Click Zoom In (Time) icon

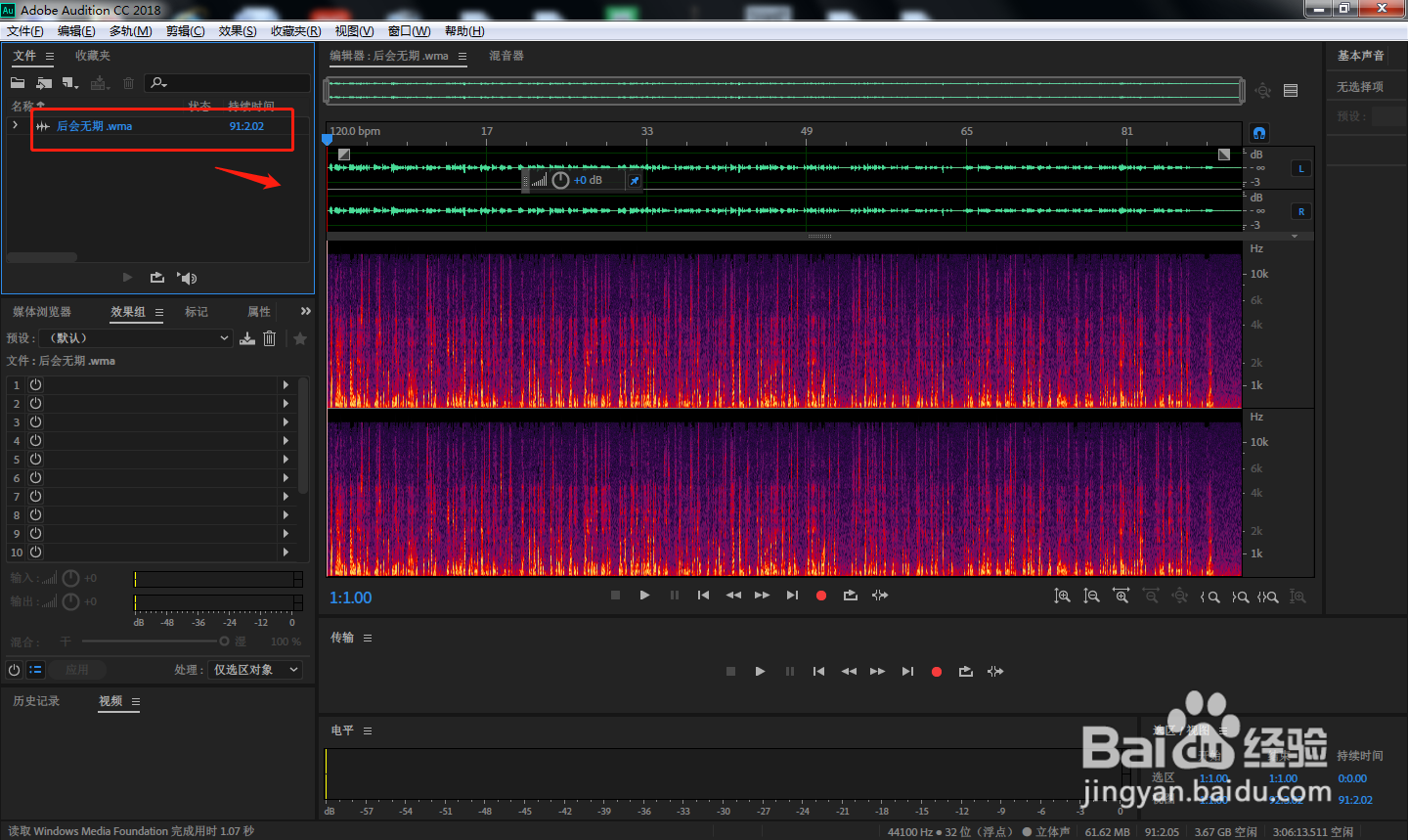point(1122,596)
